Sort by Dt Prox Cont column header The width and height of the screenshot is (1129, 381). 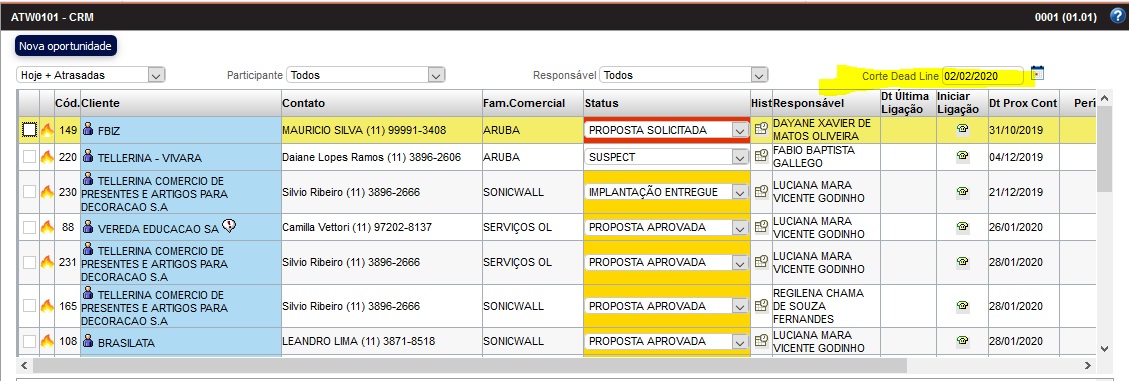(x=1023, y=103)
